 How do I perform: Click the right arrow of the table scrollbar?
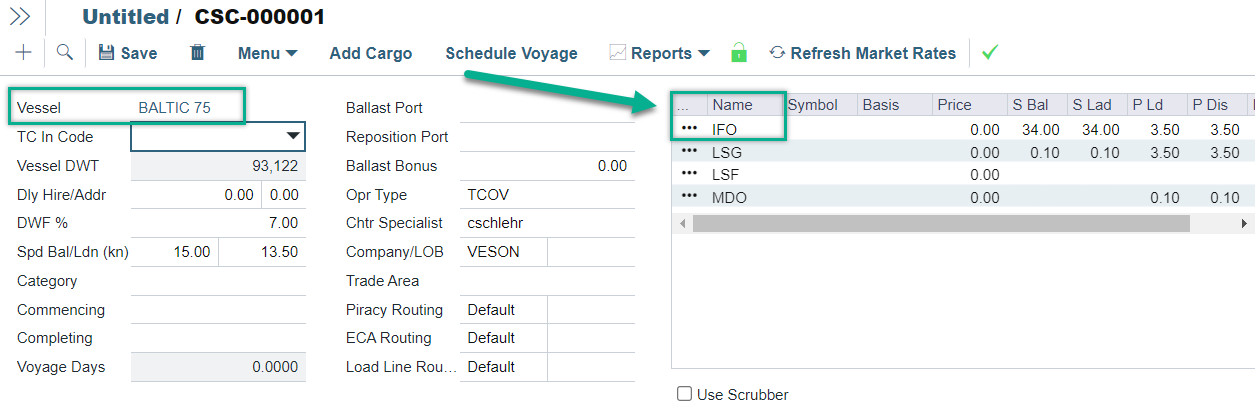1244,223
